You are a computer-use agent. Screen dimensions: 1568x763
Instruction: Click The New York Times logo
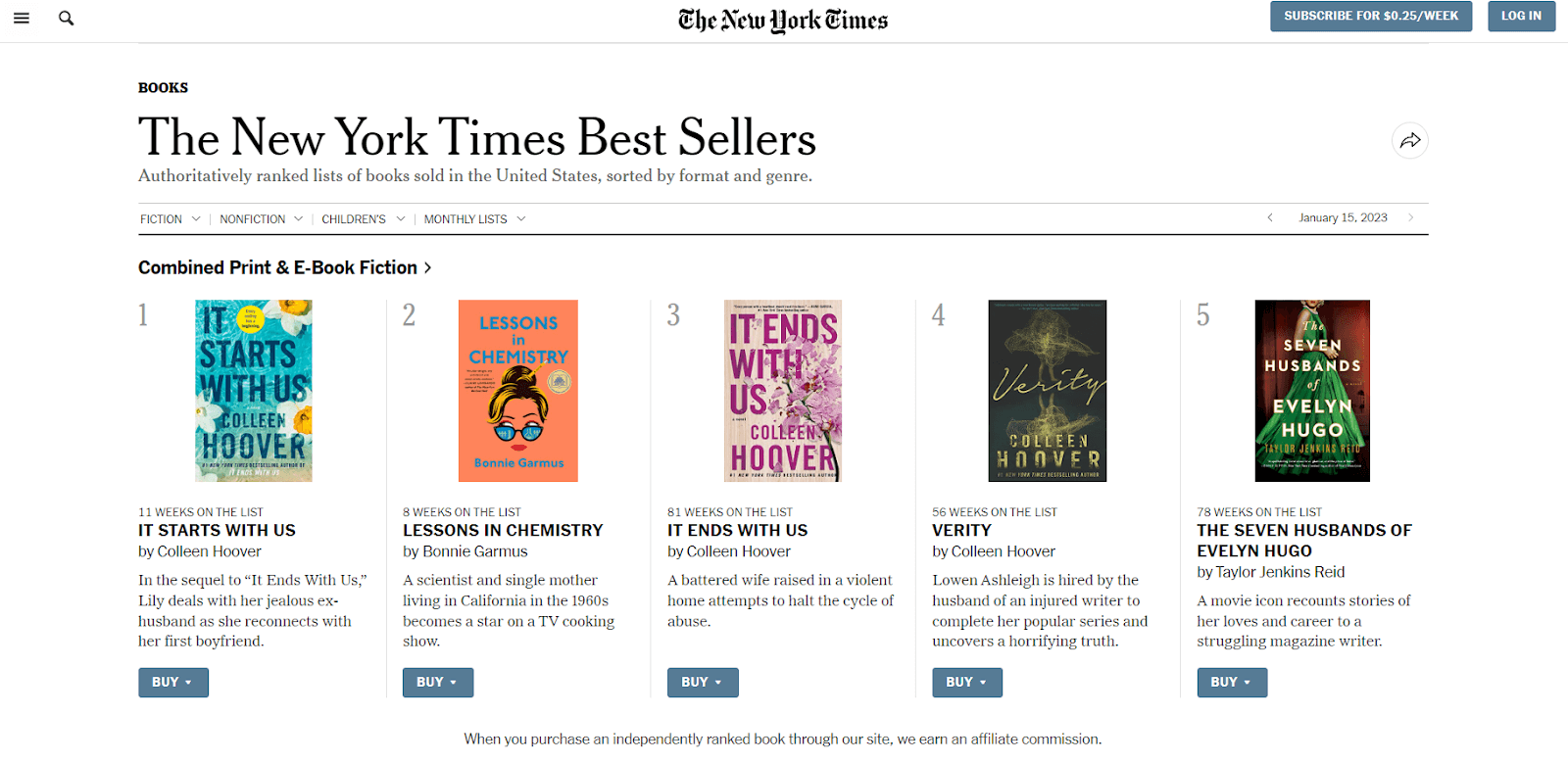(783, 21)
